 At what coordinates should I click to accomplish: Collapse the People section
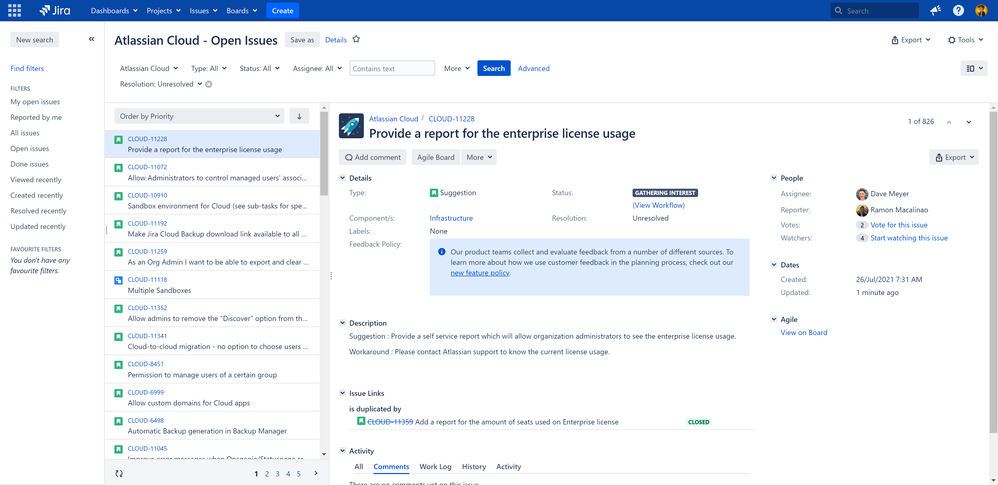tap(774, 178)
